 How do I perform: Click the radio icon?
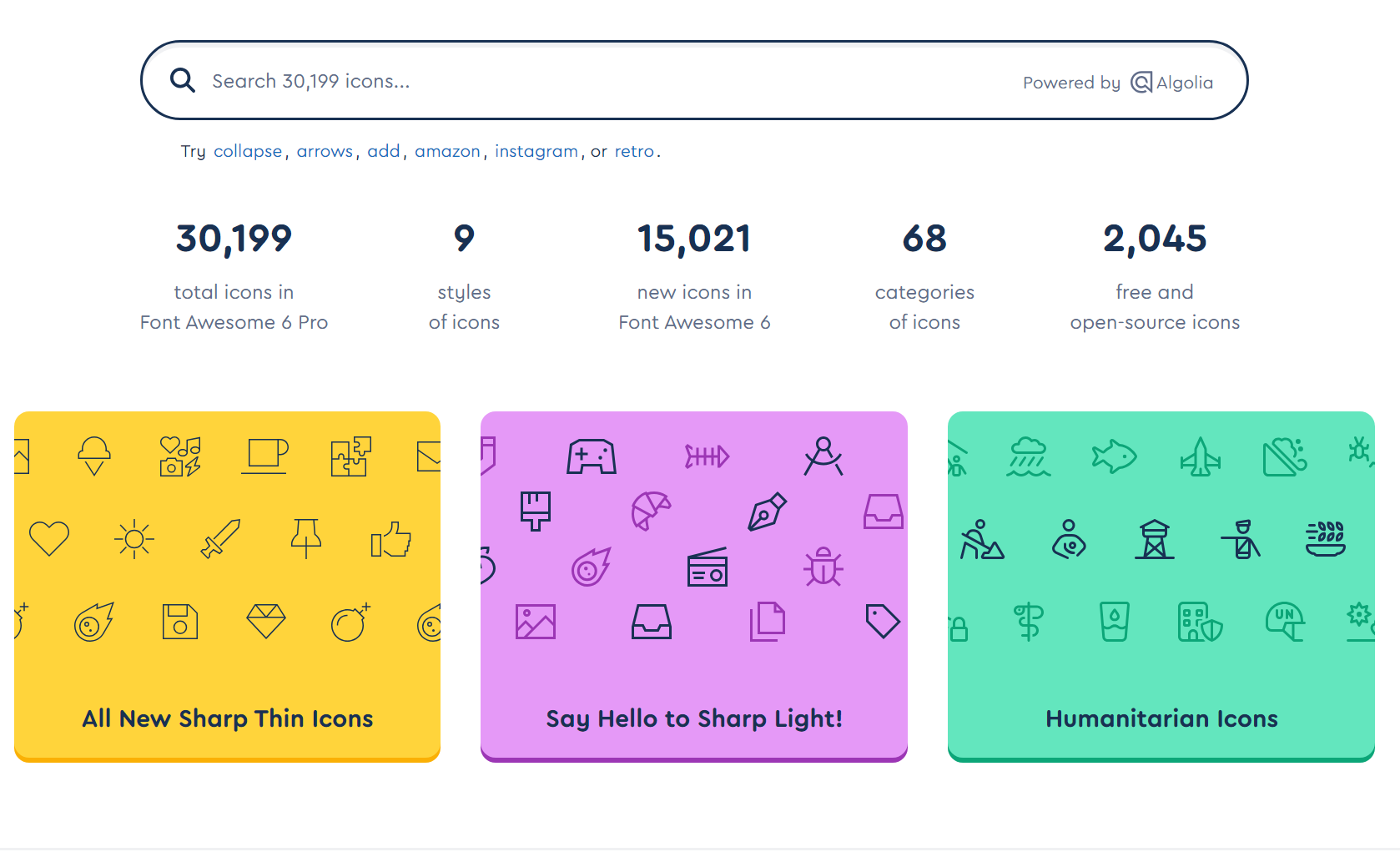coord(708,567)
